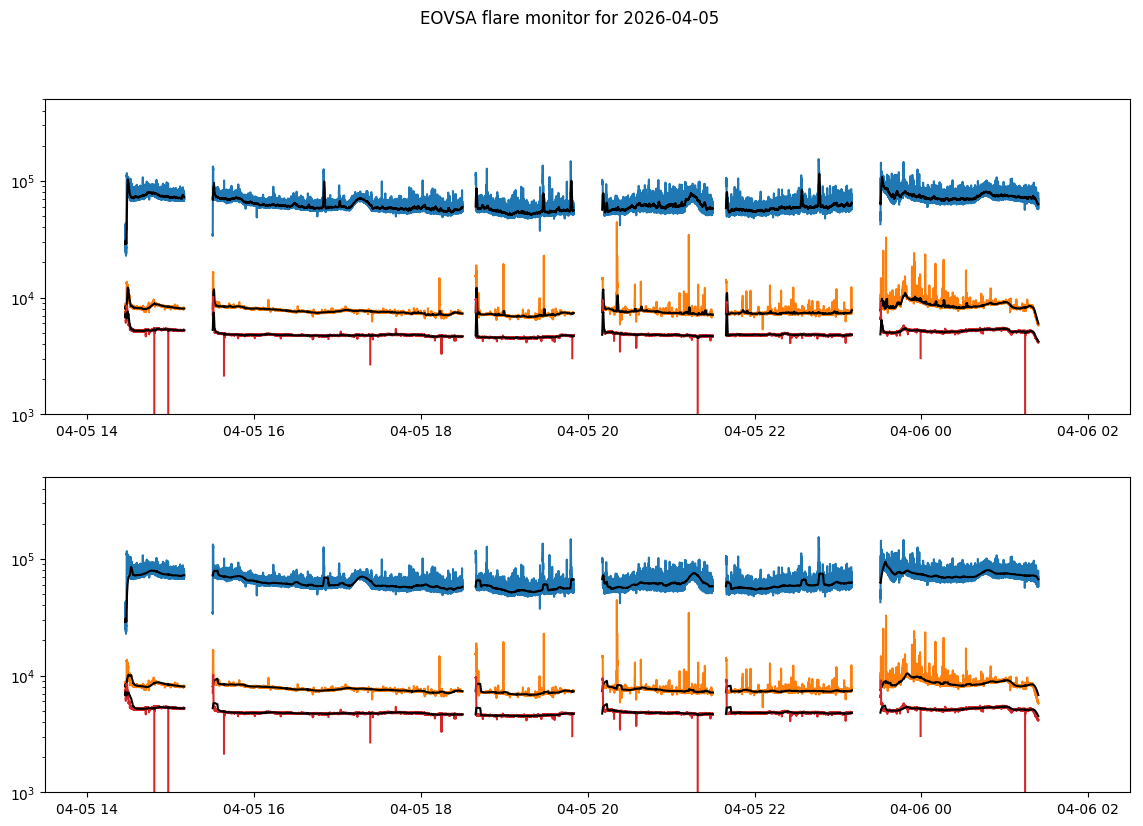This screenshot has width=1143, height=826.
Task: Click the 10^5 y-axis label on top plot
Action: coord(26,182)
